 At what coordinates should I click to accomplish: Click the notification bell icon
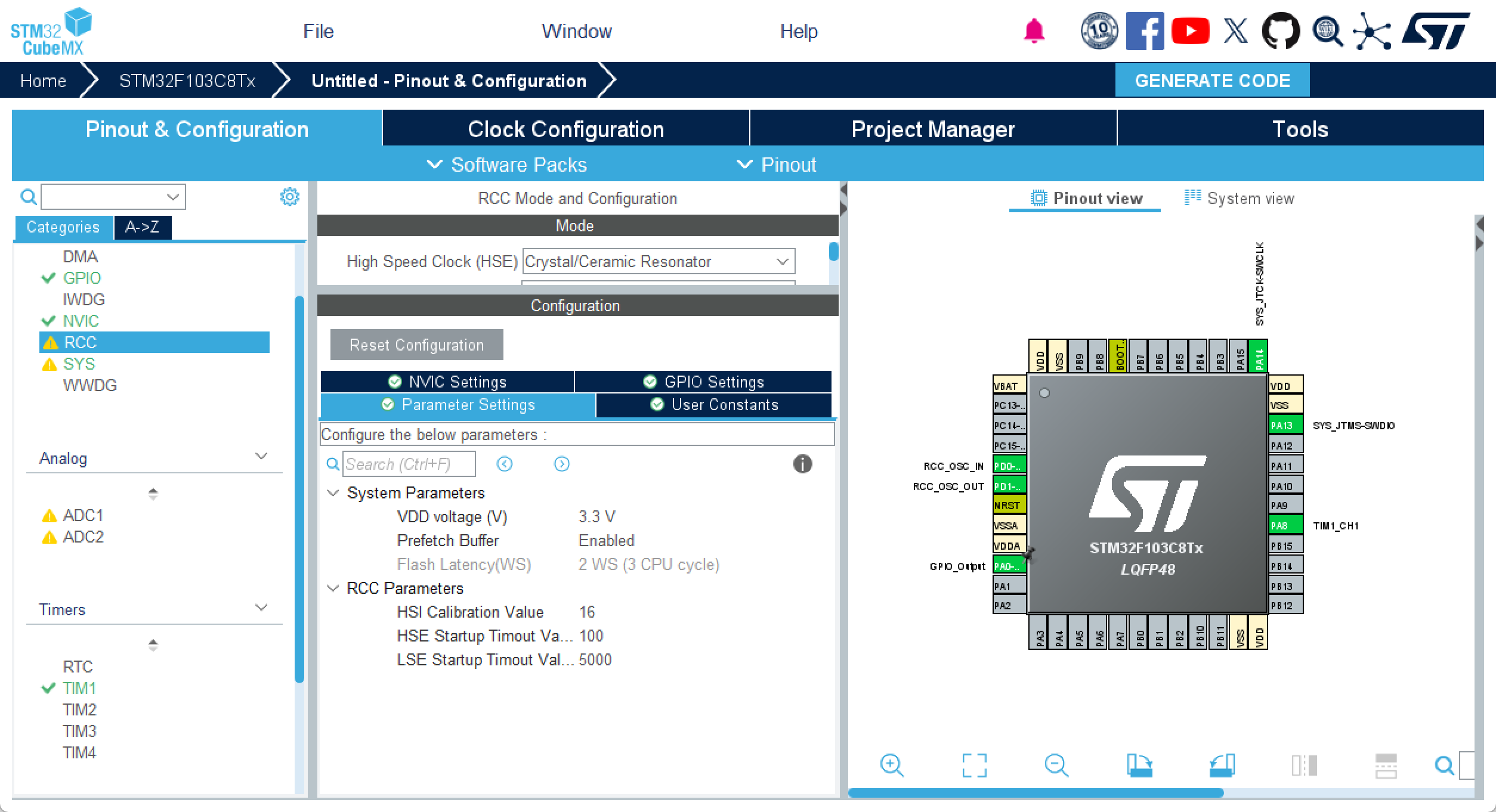pos(1034,30)
